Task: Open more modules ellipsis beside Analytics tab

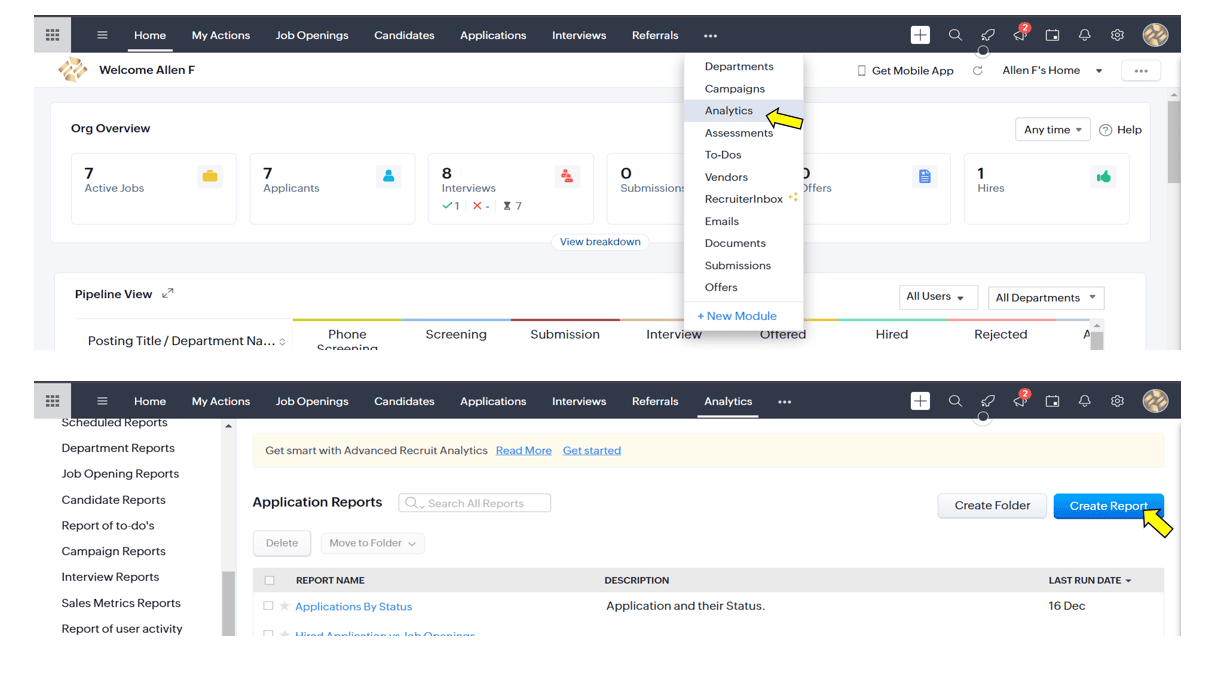Action: tap(784, 402)
